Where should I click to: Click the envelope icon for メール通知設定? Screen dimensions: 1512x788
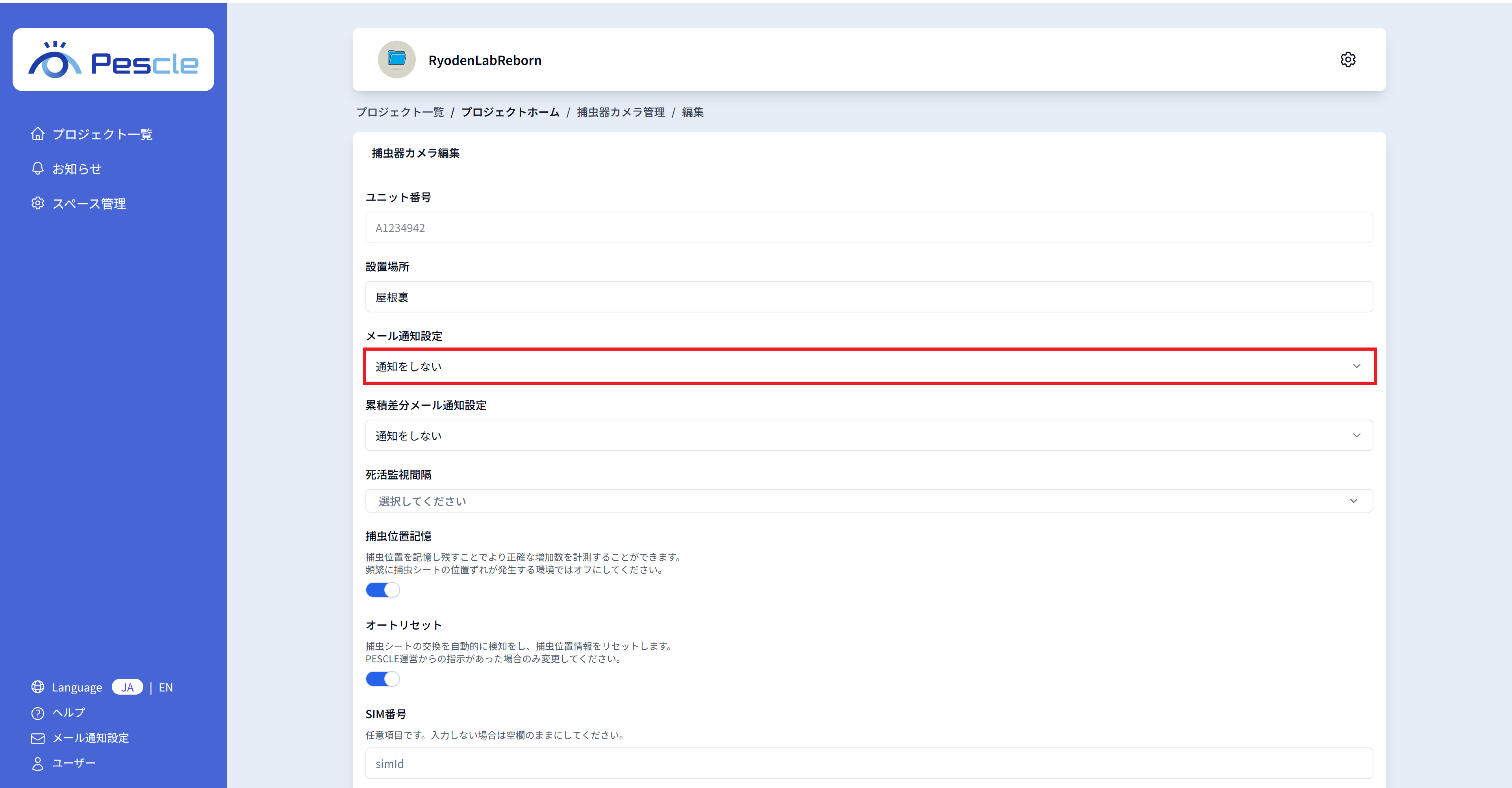[37, 738]
